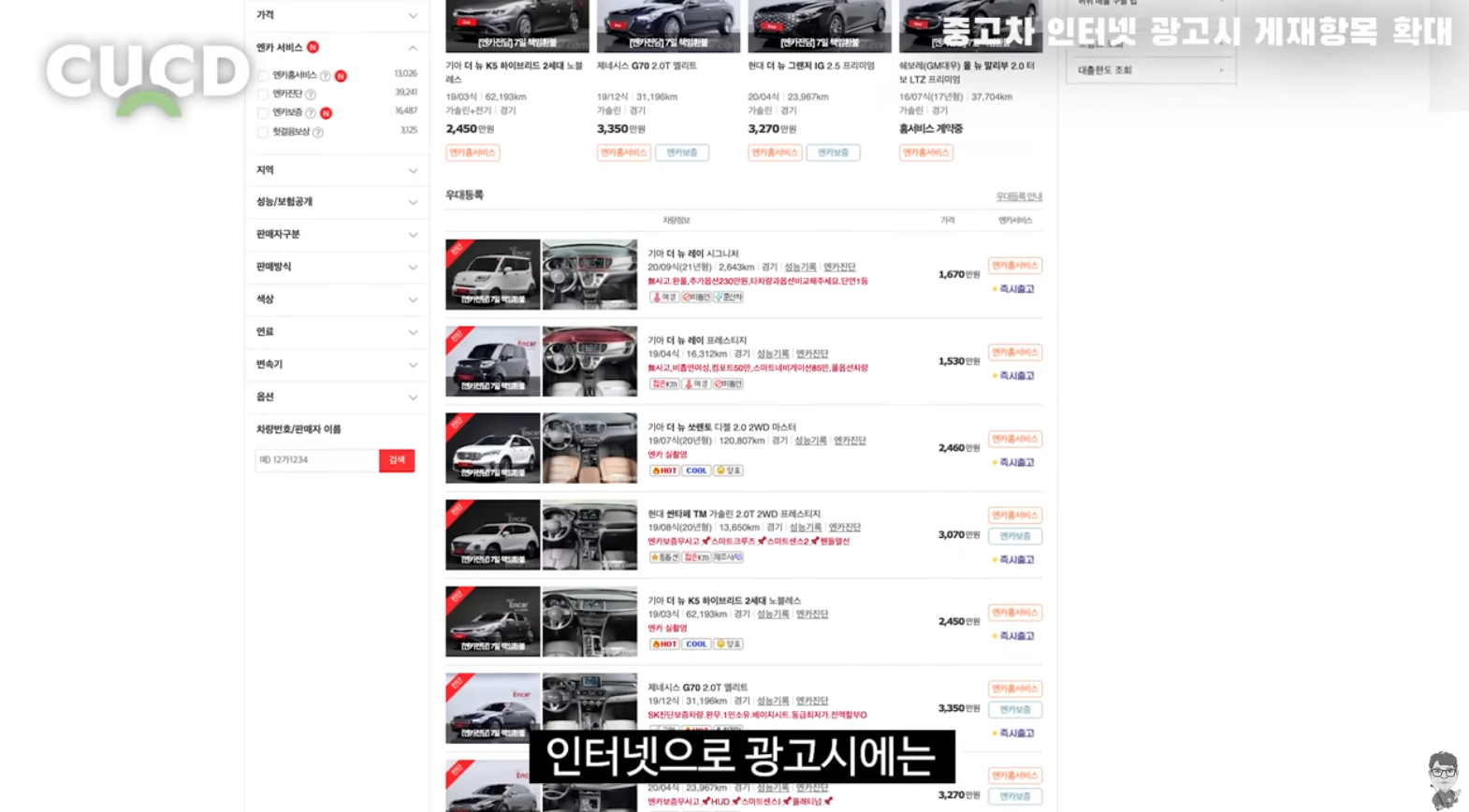Click the 엔카보증 badge under the G70 top card
Image resolution: width=1469 pixels, height=812 pixels.
[682, 152]
